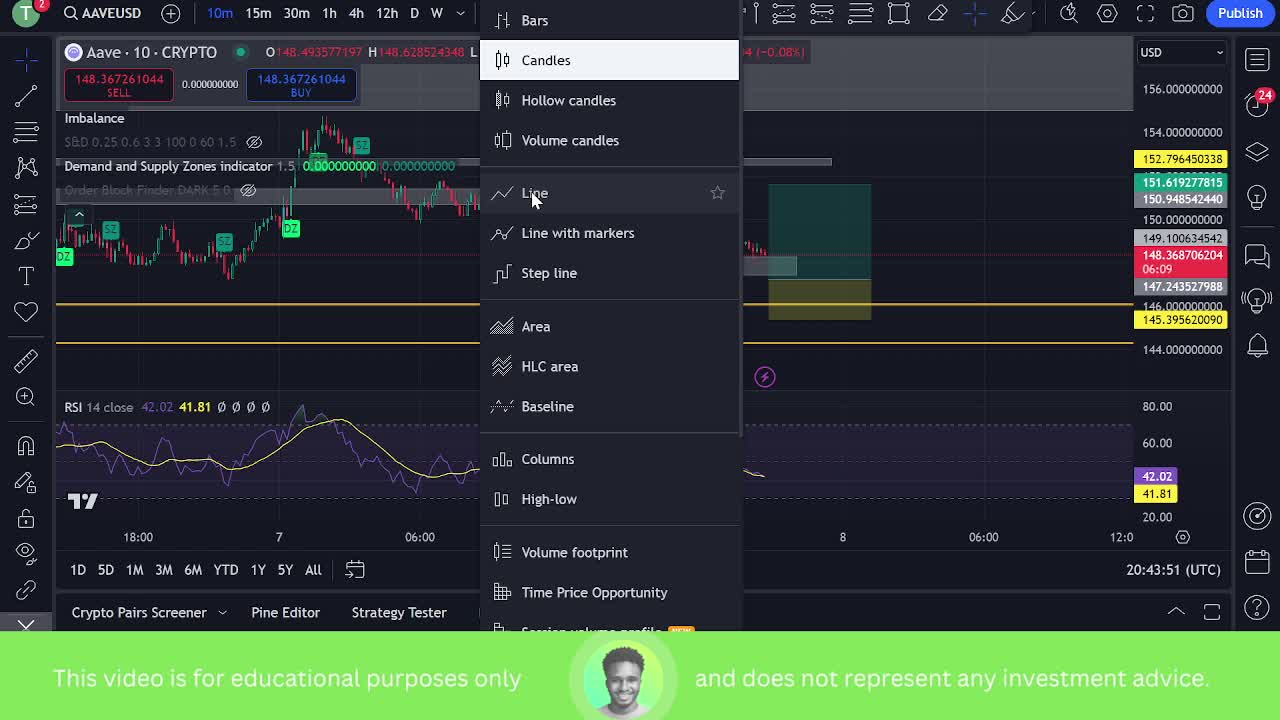Choose Volume candles chart type

(609, 140)
